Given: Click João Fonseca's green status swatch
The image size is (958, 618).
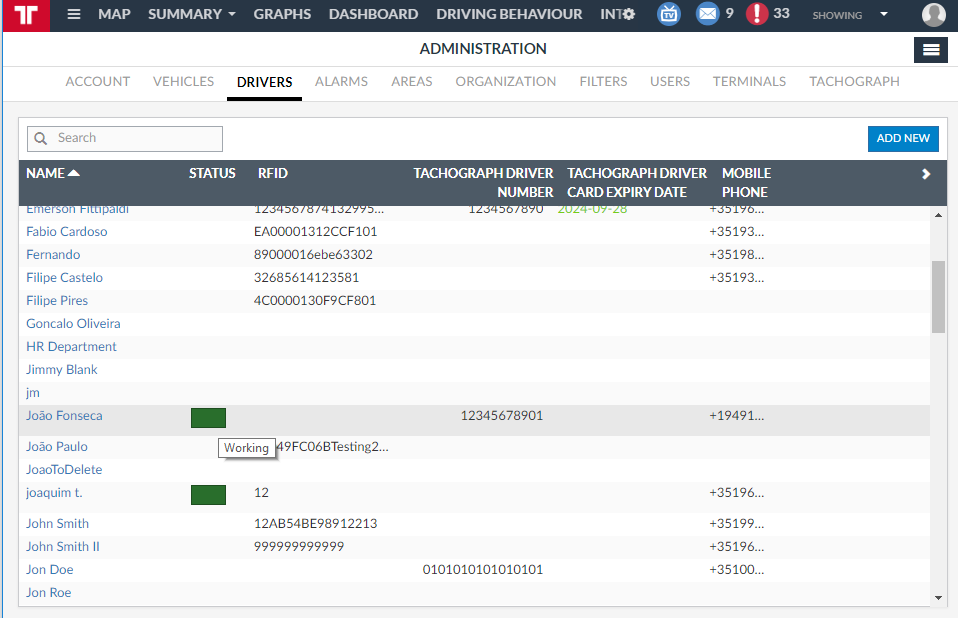Looking at the screenshot, I should point(208,418).
